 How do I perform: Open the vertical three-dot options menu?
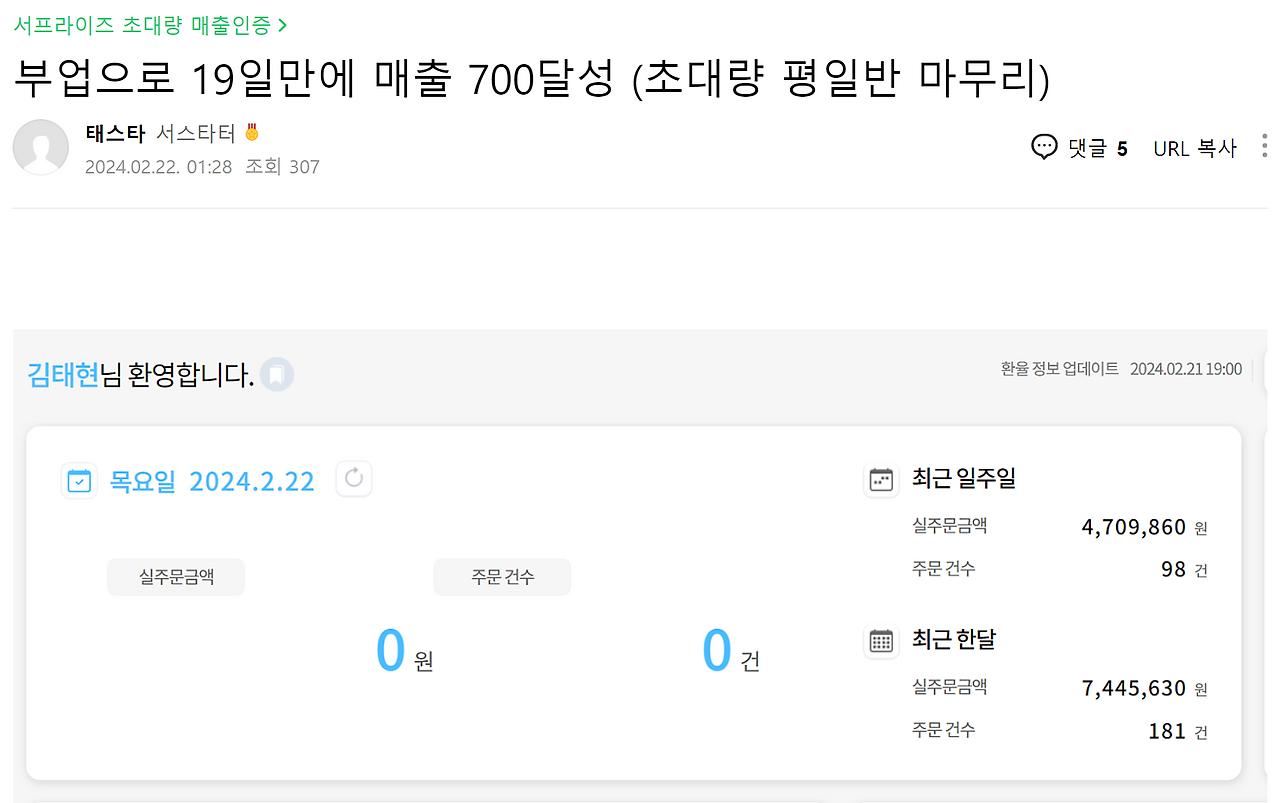pyautogui.click(x=1264, y=145)
